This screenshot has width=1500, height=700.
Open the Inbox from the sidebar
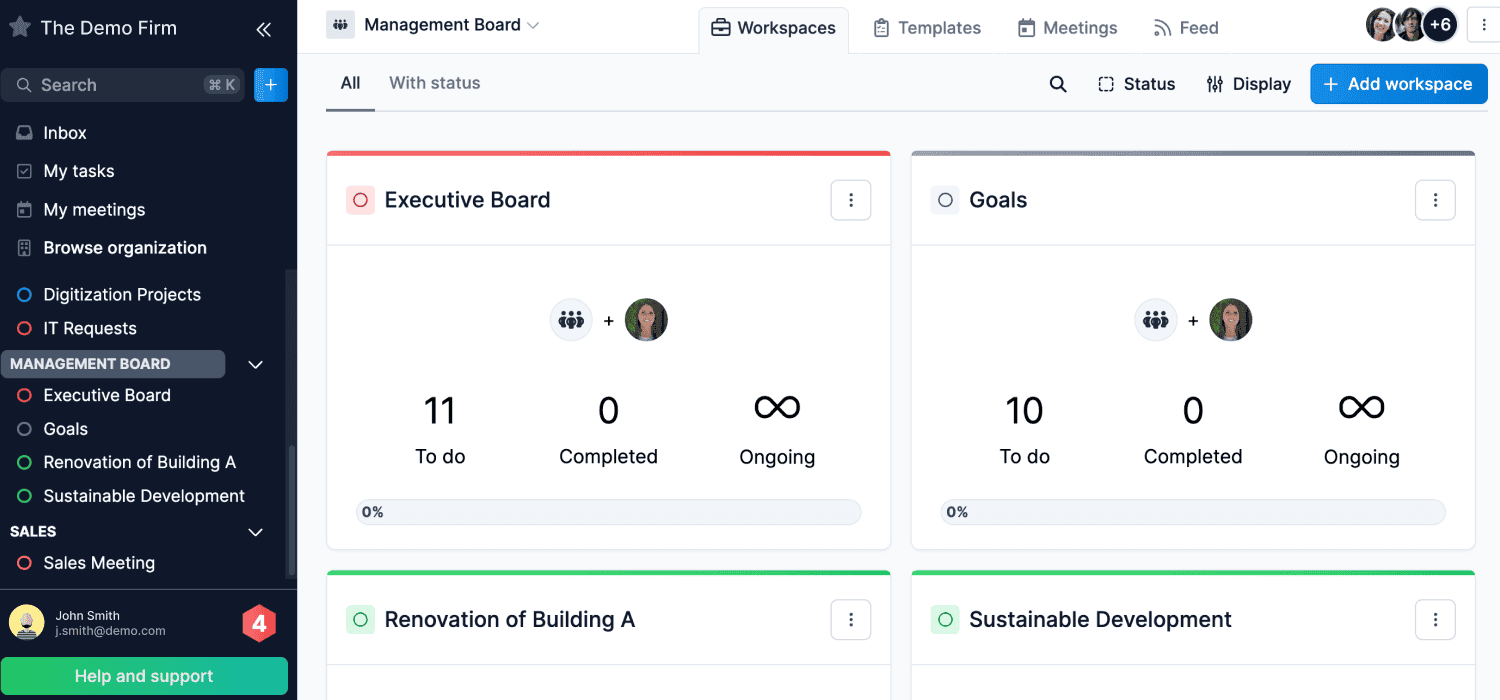(x=65, y=133)
